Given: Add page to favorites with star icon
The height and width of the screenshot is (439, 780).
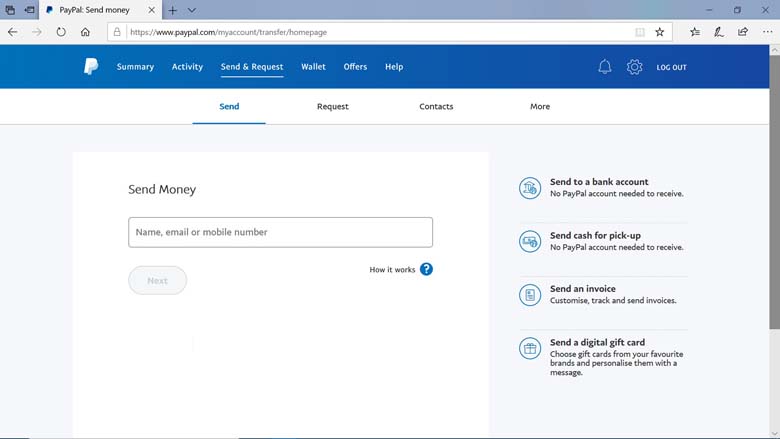Looking at the screenshot, I should tap(660, 32).
